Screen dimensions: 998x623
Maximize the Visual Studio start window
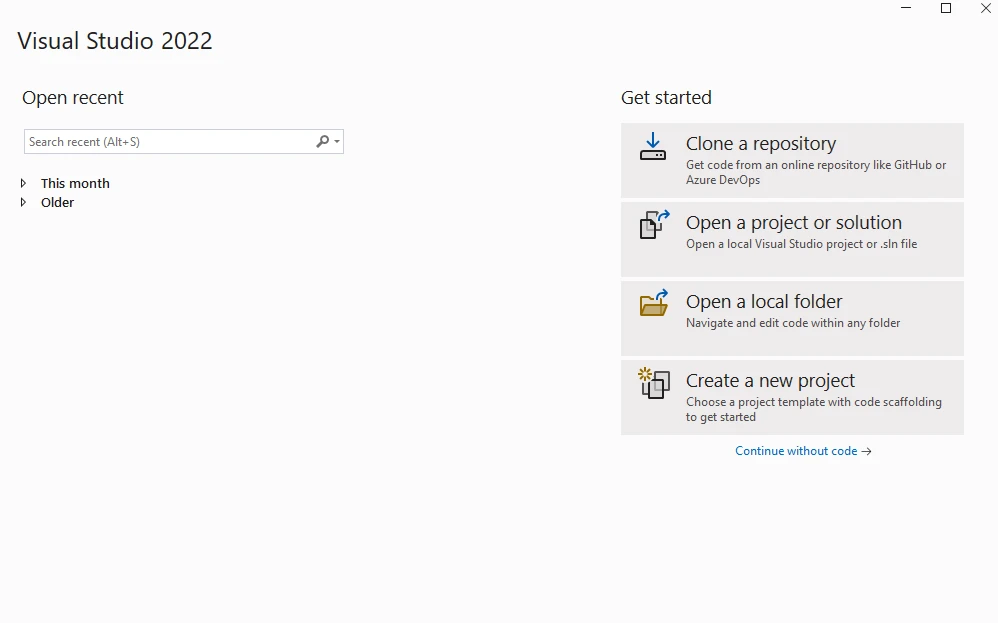point(946,8)
